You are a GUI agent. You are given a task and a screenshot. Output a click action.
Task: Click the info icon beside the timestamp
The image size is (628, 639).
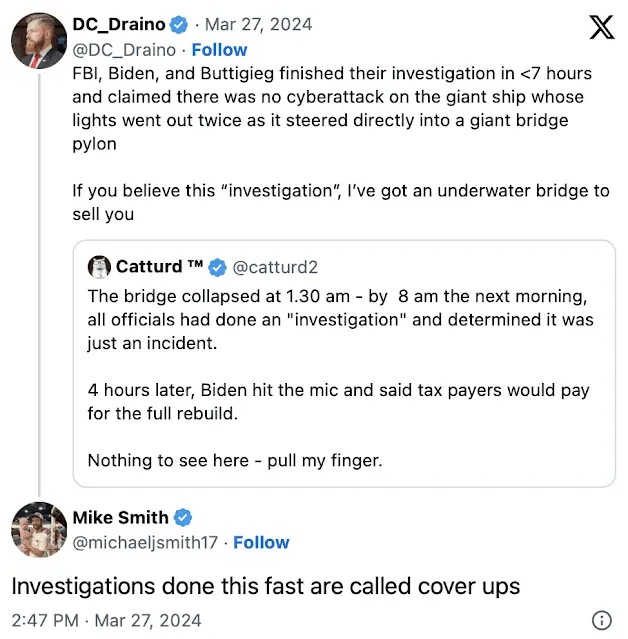[x=601, y=620]
